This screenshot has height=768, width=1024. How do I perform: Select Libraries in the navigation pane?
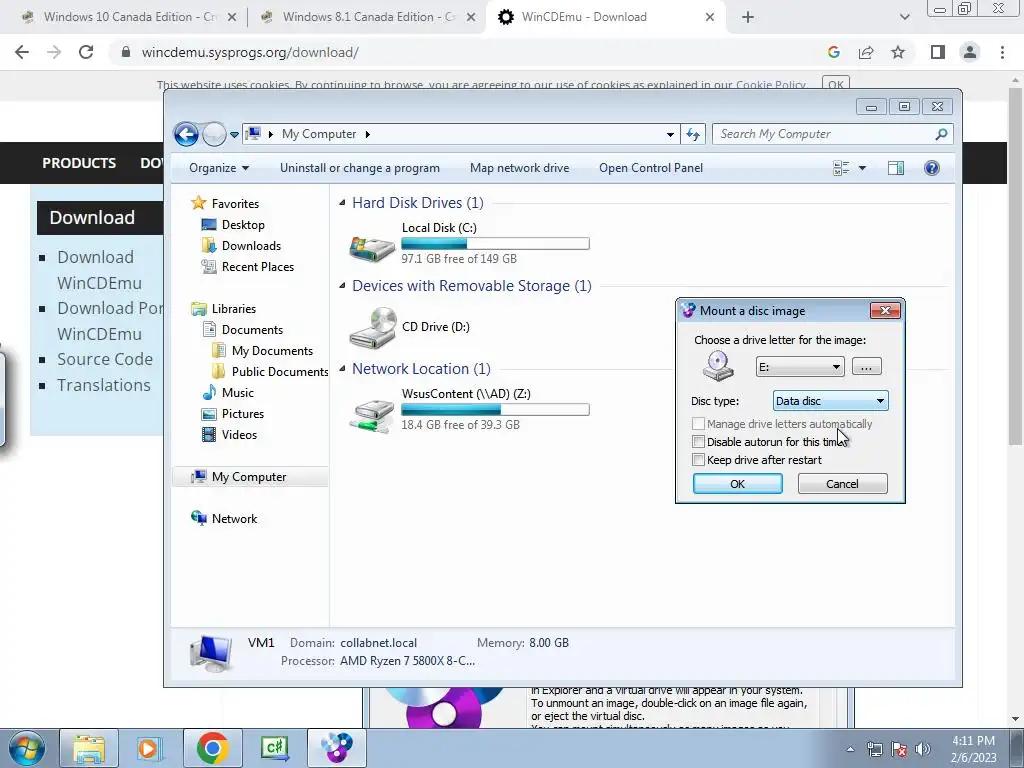(223, 309)
